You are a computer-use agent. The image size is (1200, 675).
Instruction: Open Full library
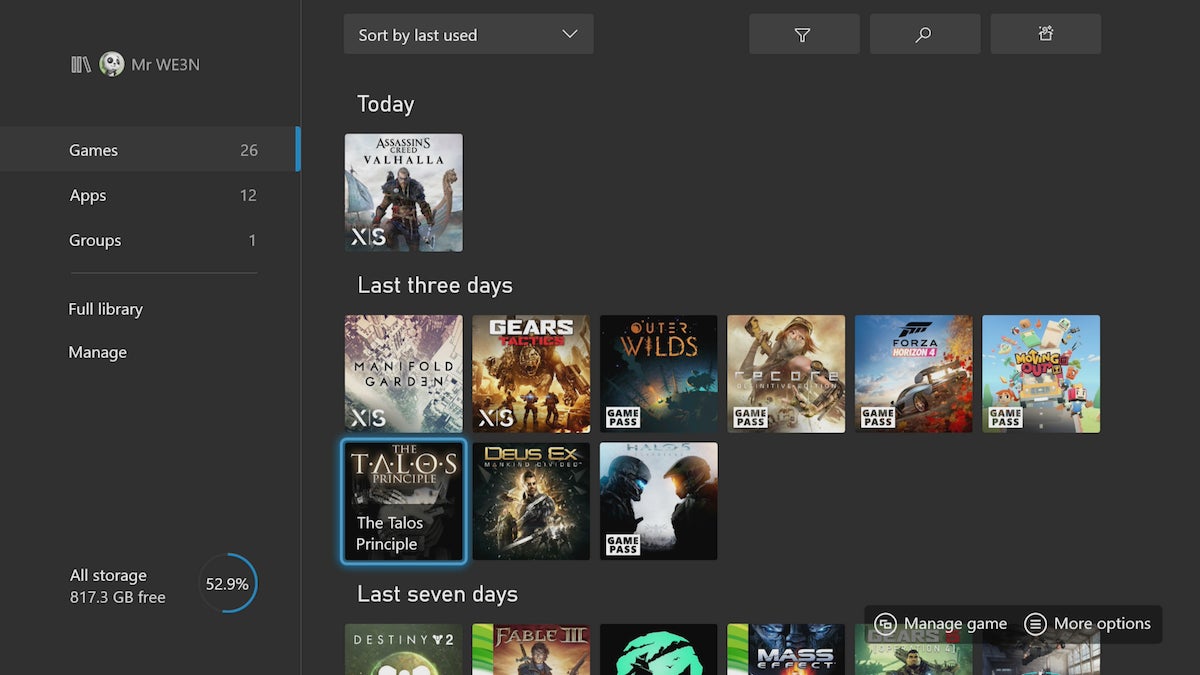point(106,308)
